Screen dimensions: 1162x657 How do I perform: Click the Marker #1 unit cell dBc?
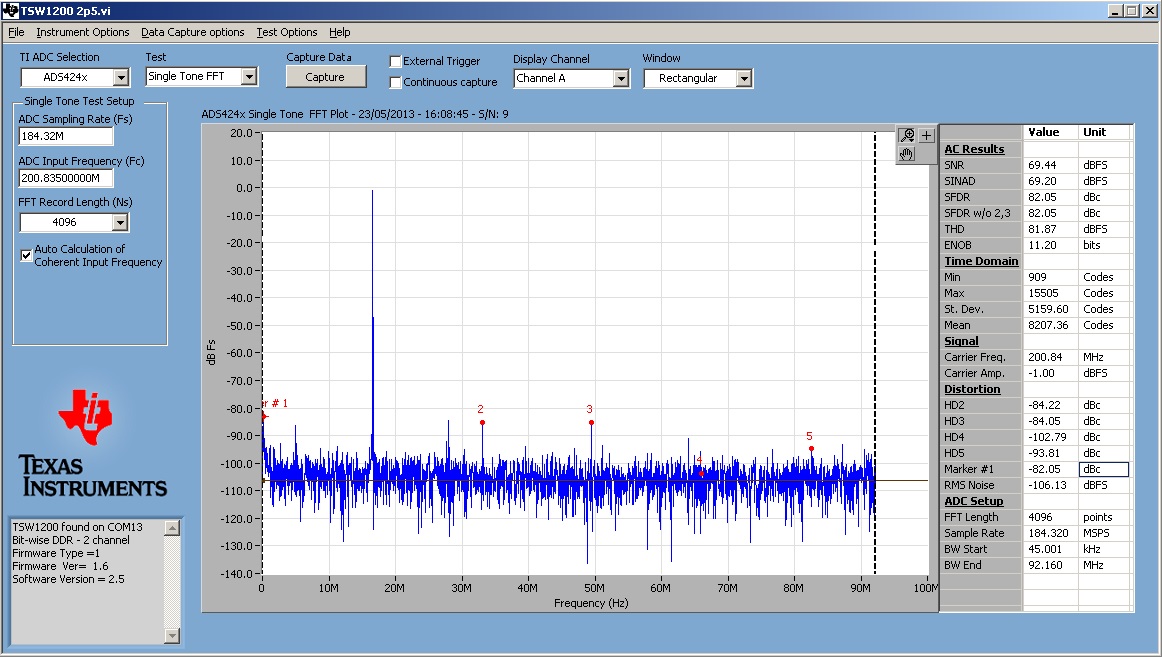click(x=1103, y=470)
